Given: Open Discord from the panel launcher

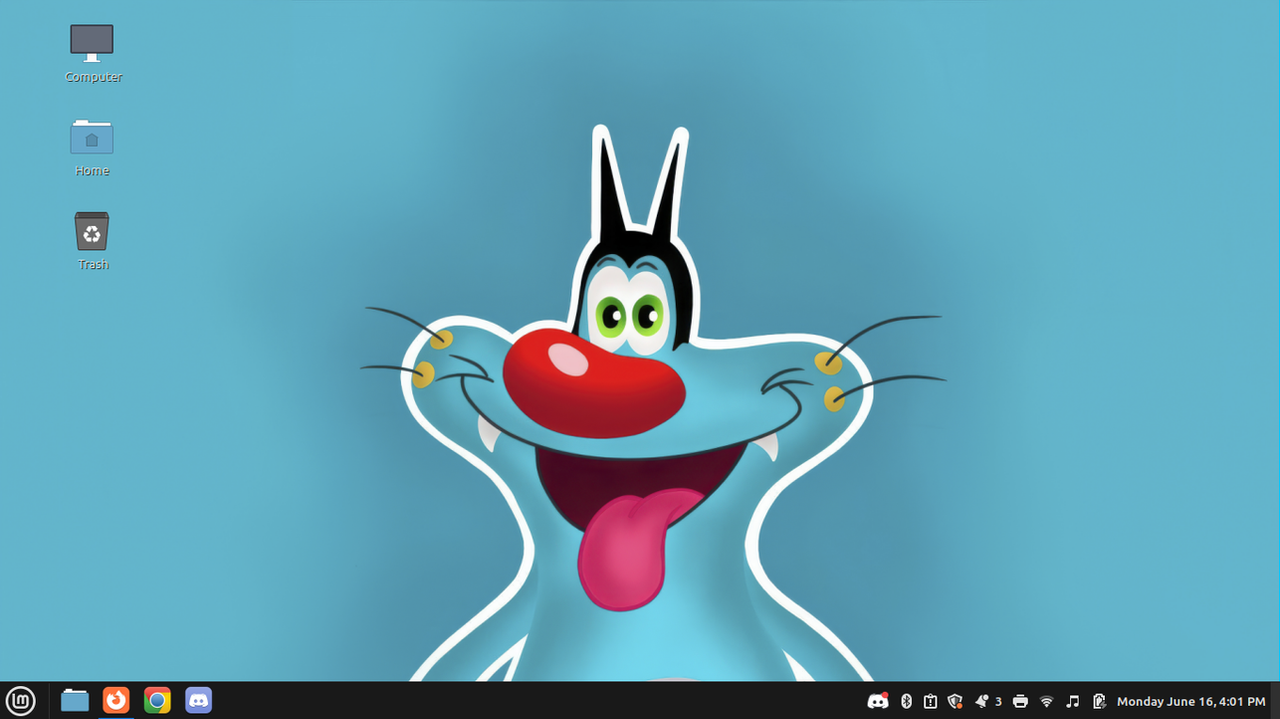Looking at the screenshot, I should tap(198, 700).
